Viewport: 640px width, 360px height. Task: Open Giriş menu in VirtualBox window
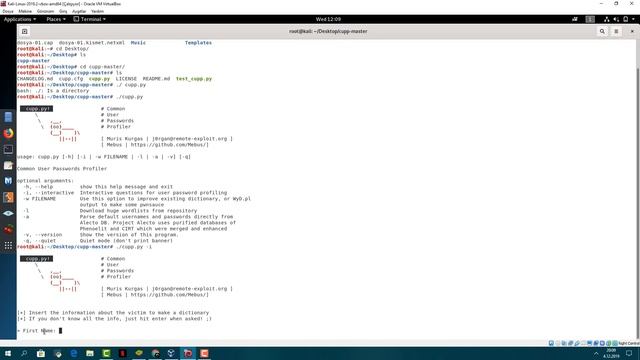click(x=63, y=11)
